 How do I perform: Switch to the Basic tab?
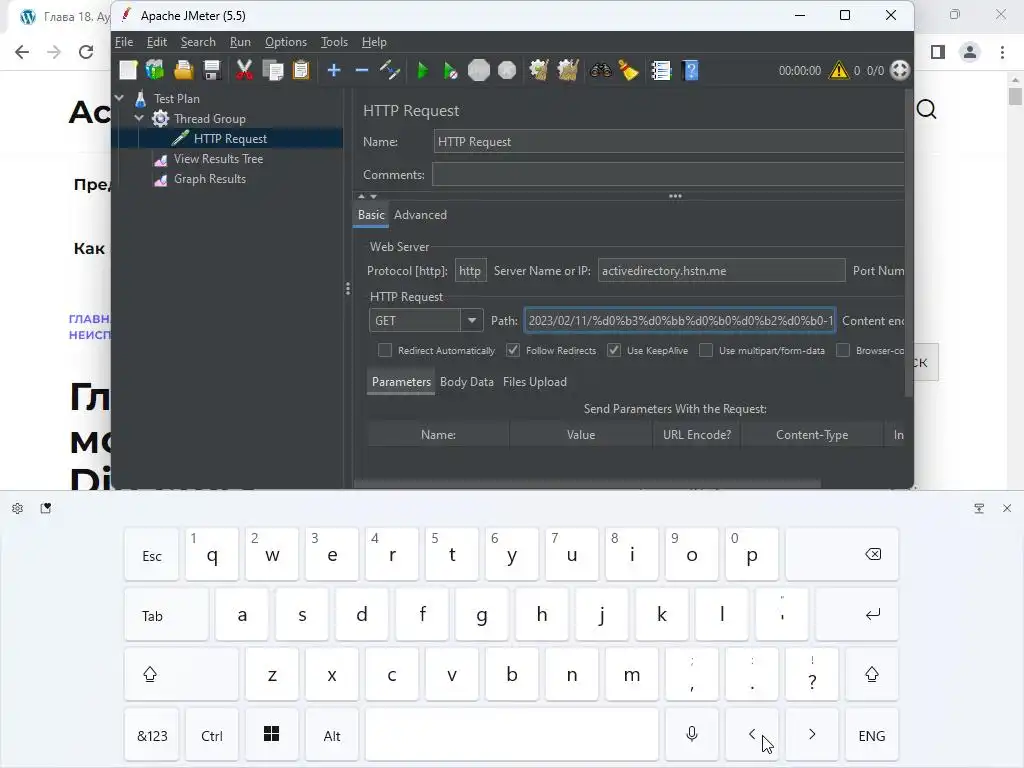371,215
